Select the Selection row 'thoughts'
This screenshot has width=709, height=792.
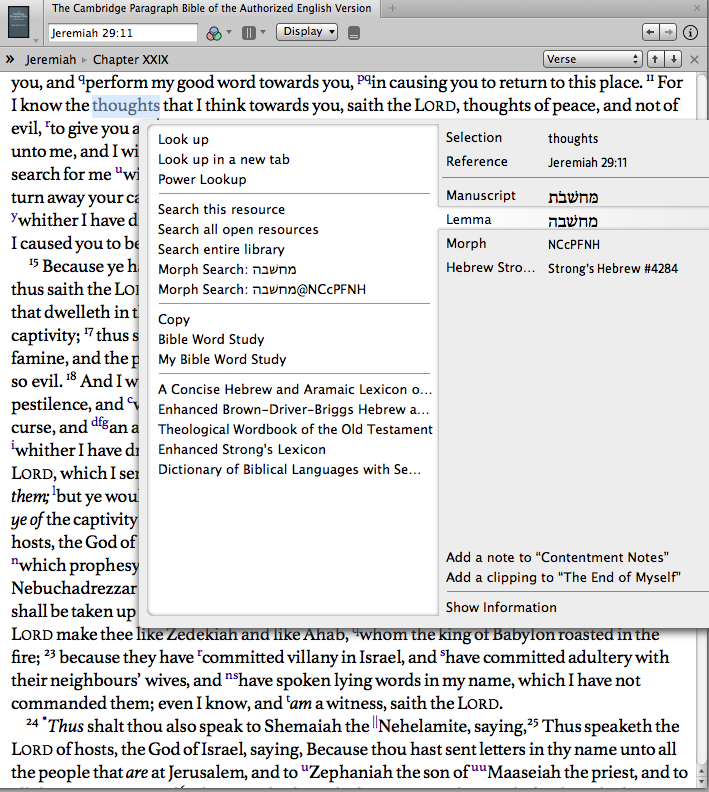(575, 138)
